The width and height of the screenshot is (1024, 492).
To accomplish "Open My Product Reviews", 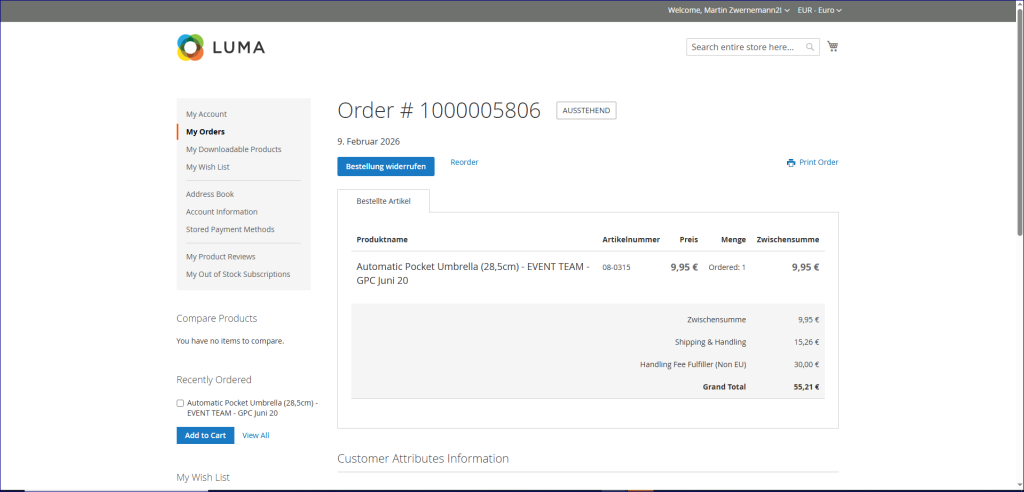I will click(x=221, y=256).
